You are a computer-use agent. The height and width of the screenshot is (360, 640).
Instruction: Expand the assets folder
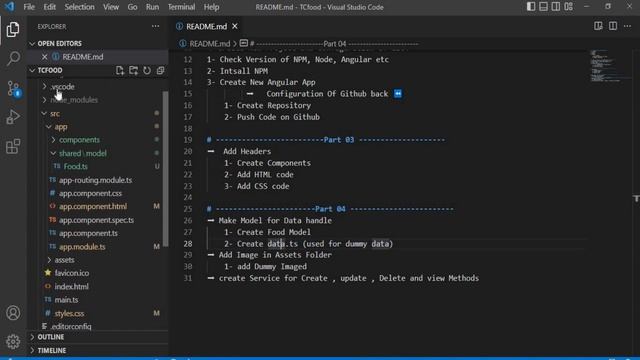(x=64, y=260)
